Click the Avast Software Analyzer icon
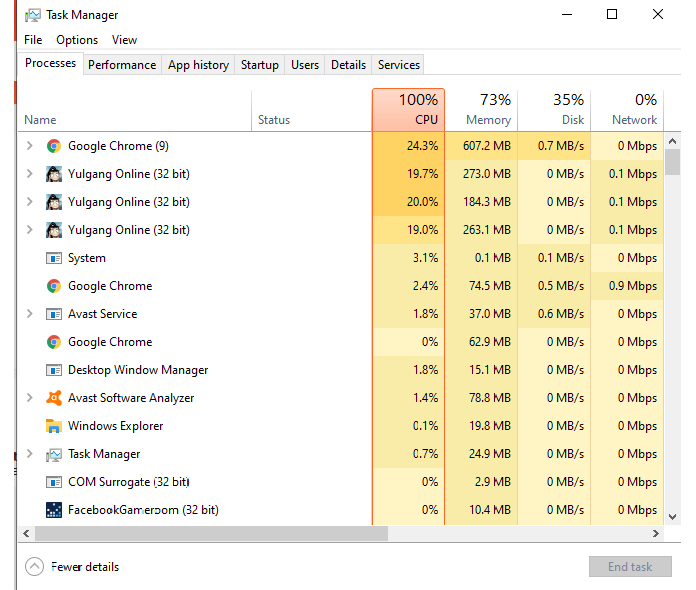Screen dimensions: 696x590 (54, 398)
